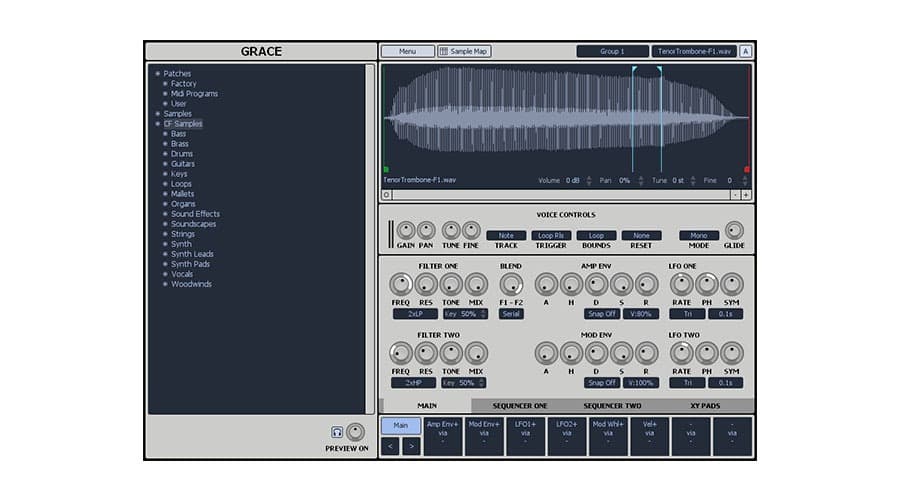Click LFO Two RATE knob
Image resolution: width=900 pixels, height=500 pixels.
click(x=681, y=353)
